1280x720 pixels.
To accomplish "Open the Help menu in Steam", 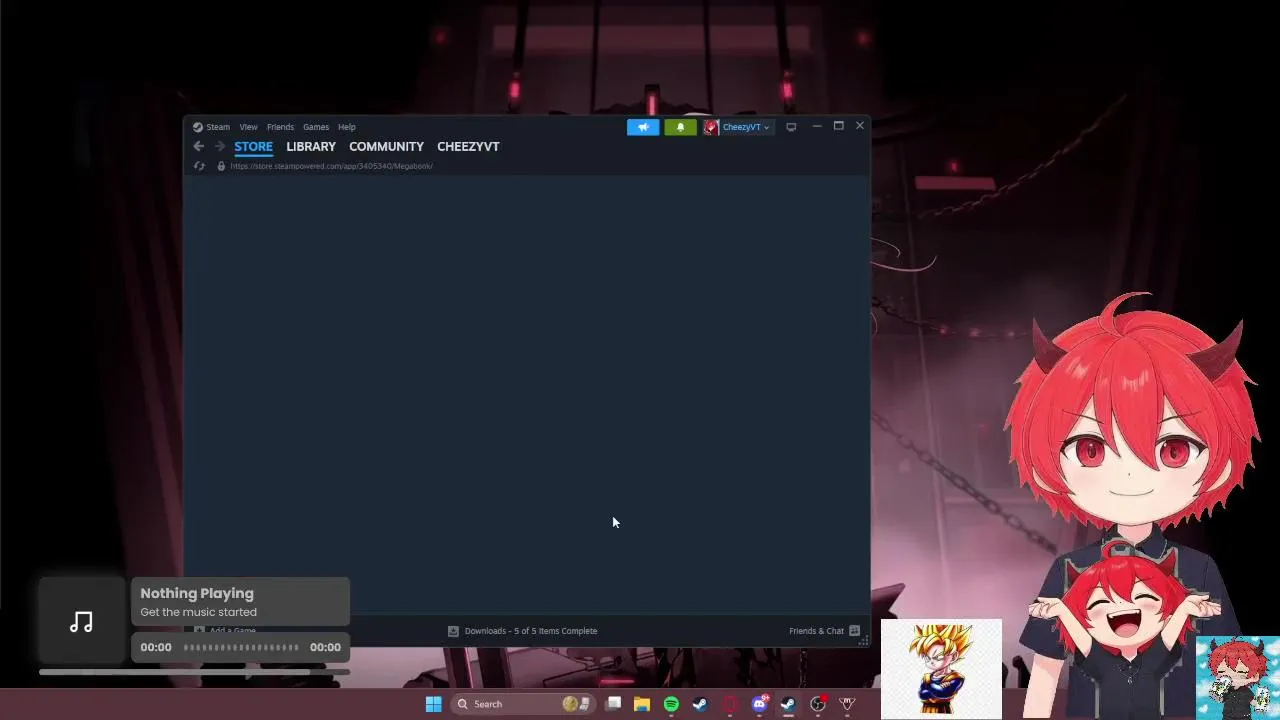I will click(346, 127).
